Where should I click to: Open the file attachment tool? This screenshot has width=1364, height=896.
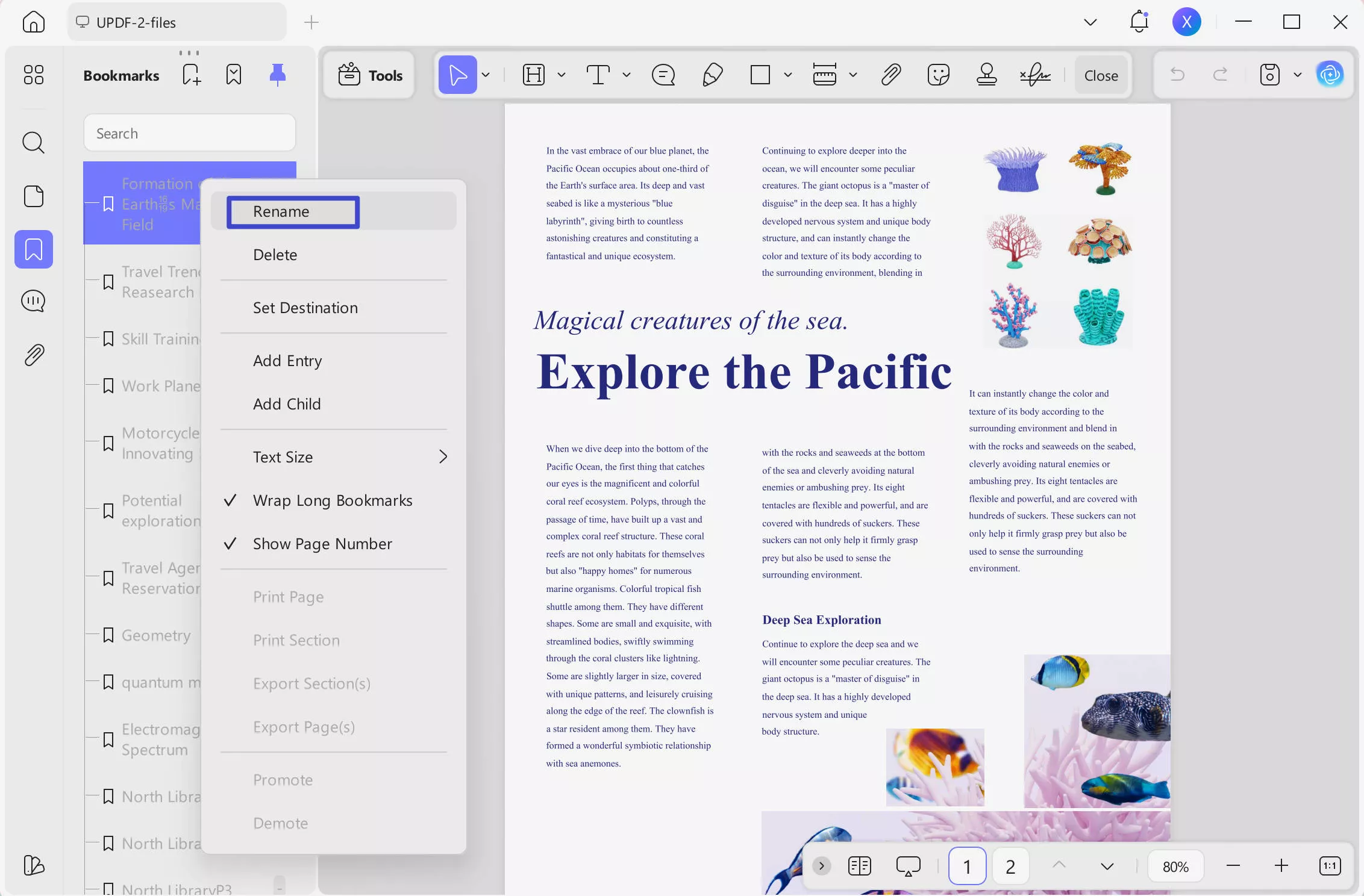pos(890,75)
